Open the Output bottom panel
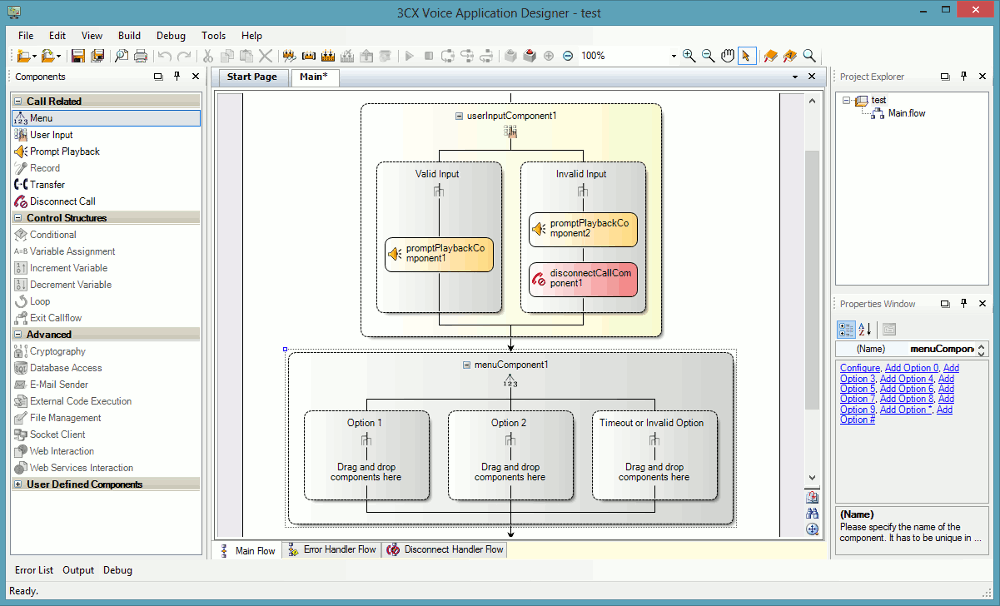 tap(78, 570)
